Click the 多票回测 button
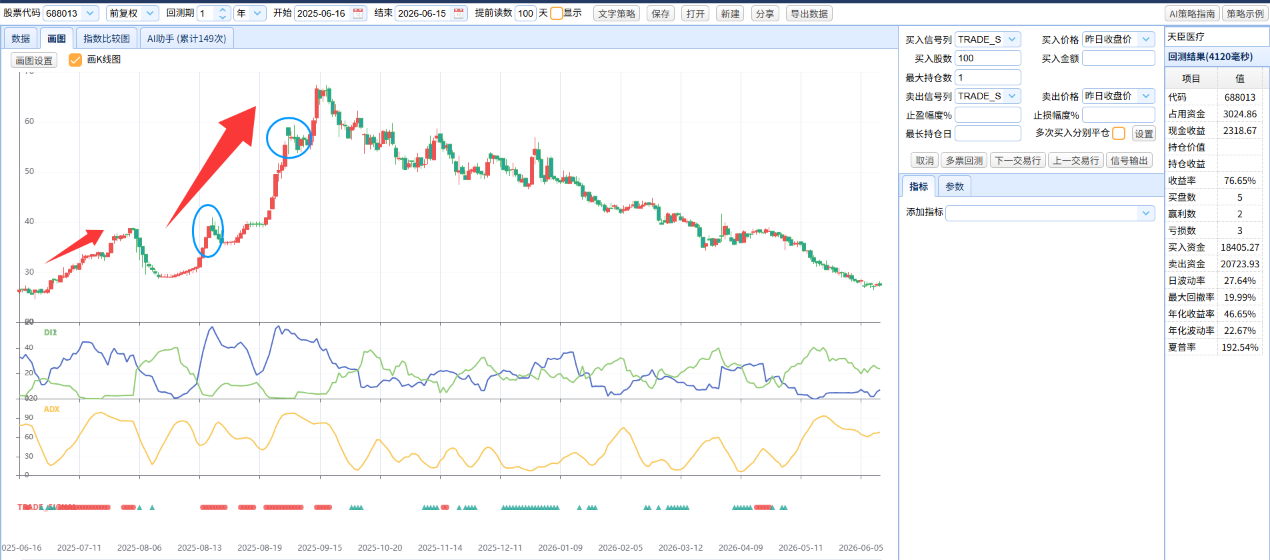1270x560 pixels. click(963, 160)
